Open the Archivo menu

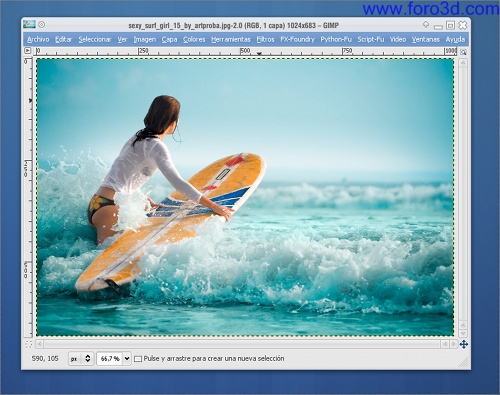pos(38,39)
